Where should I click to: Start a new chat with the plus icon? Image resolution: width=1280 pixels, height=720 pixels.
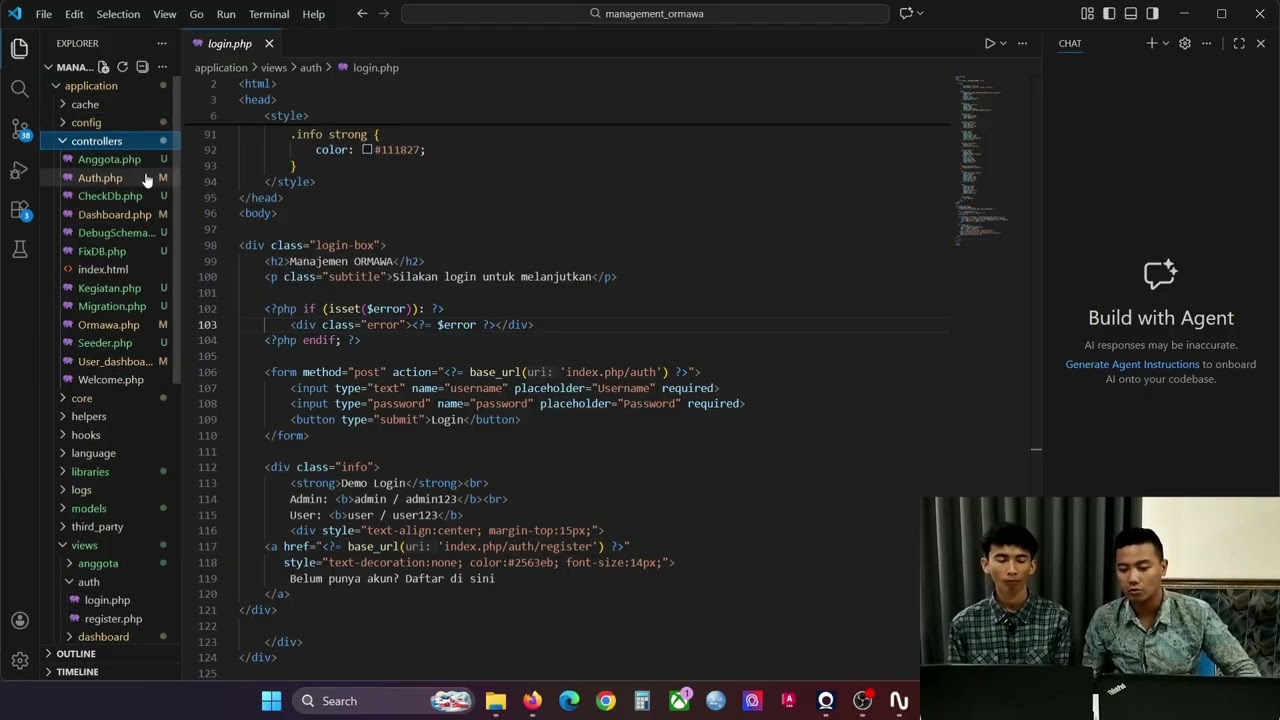(1151, 43)
